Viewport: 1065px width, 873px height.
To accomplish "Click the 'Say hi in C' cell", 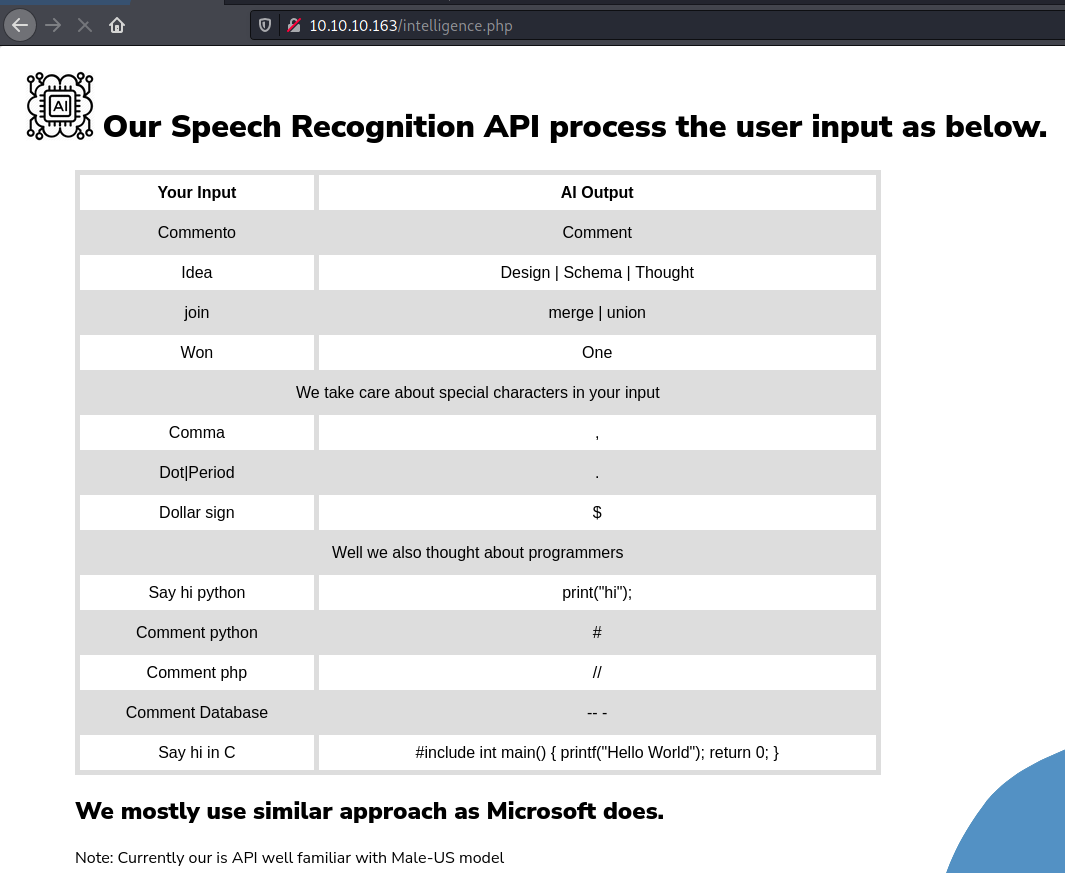I will (197, 753).
